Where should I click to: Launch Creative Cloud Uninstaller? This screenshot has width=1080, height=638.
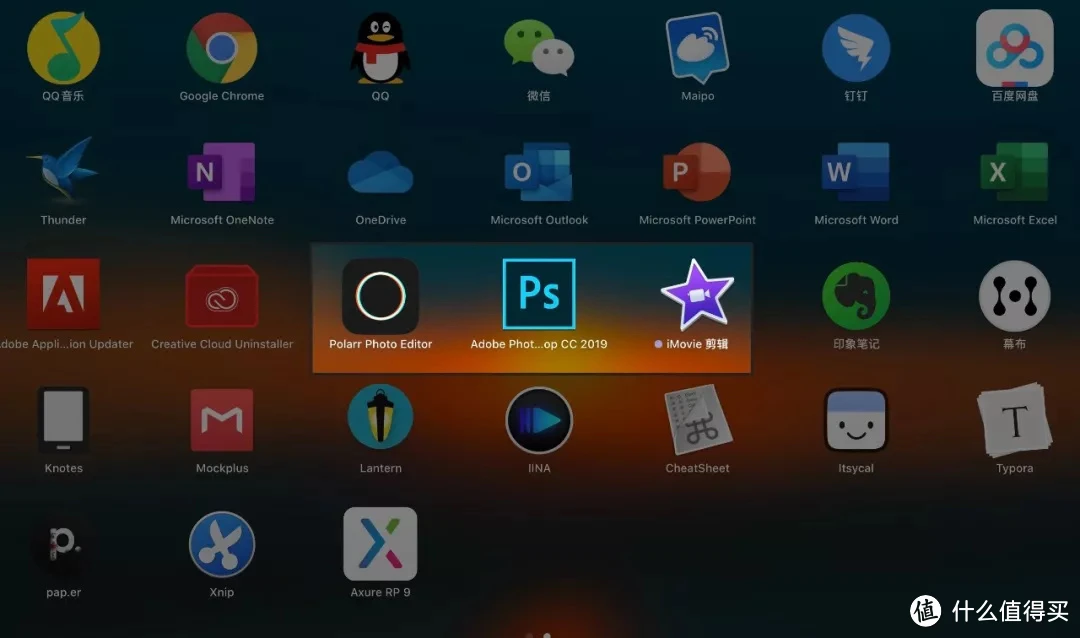(x=222, y=296)
